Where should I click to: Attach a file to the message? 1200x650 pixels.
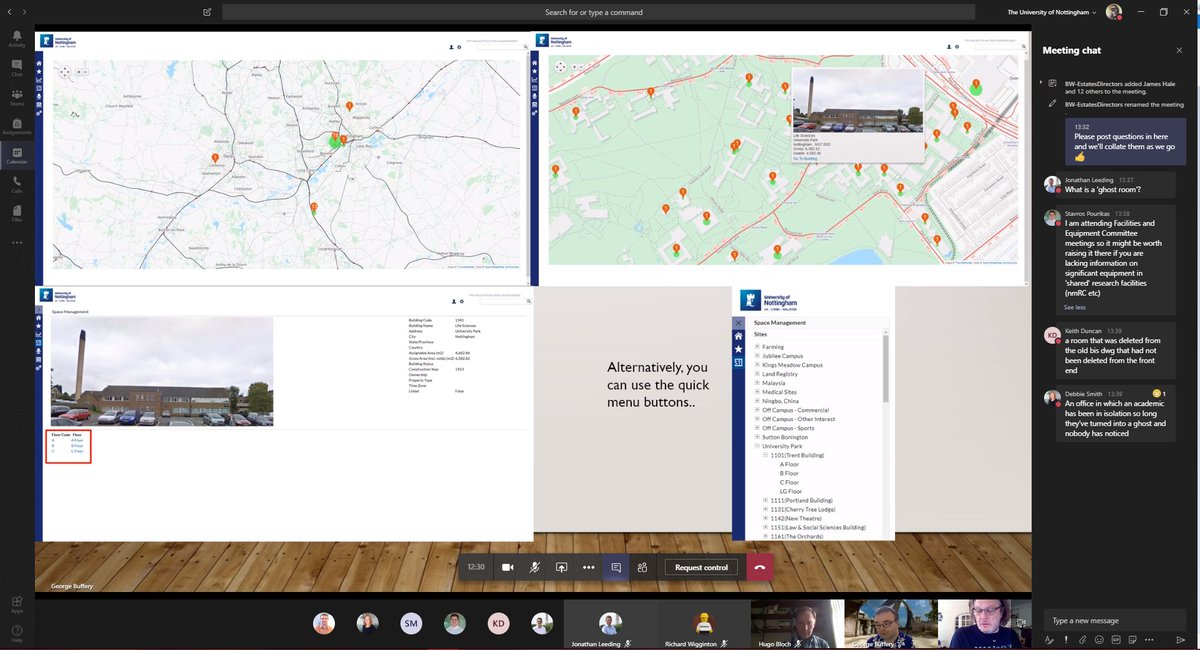click(1082, 640)
